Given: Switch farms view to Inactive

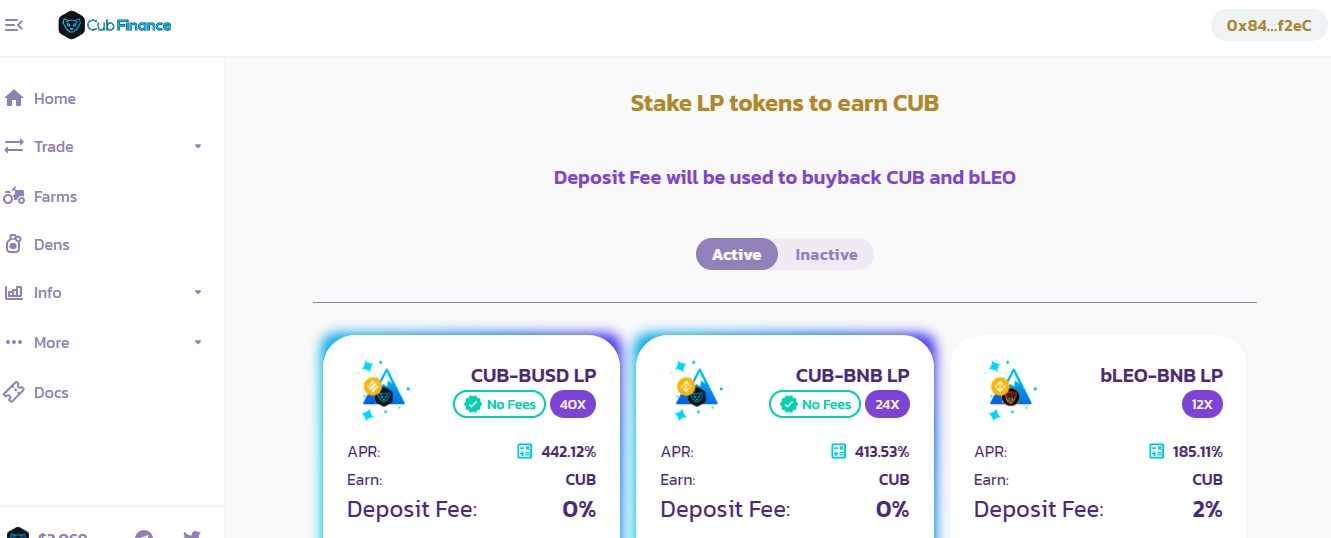Looking at the screenshot, I should [826, 254].
